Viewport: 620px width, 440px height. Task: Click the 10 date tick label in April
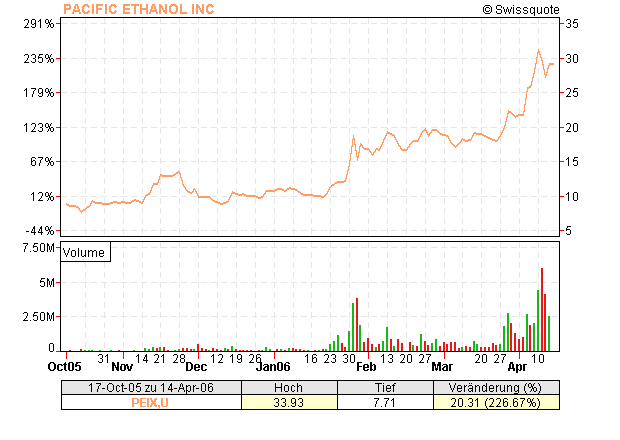click(538, 358)
